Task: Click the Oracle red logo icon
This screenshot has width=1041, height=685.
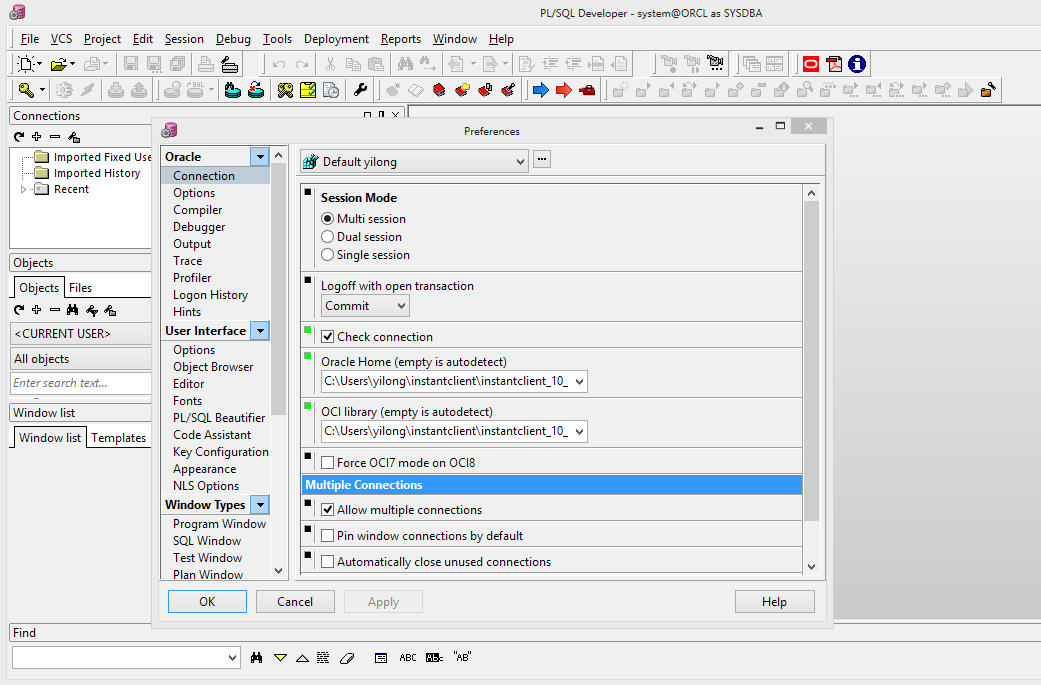Action: tap(810, 64)
